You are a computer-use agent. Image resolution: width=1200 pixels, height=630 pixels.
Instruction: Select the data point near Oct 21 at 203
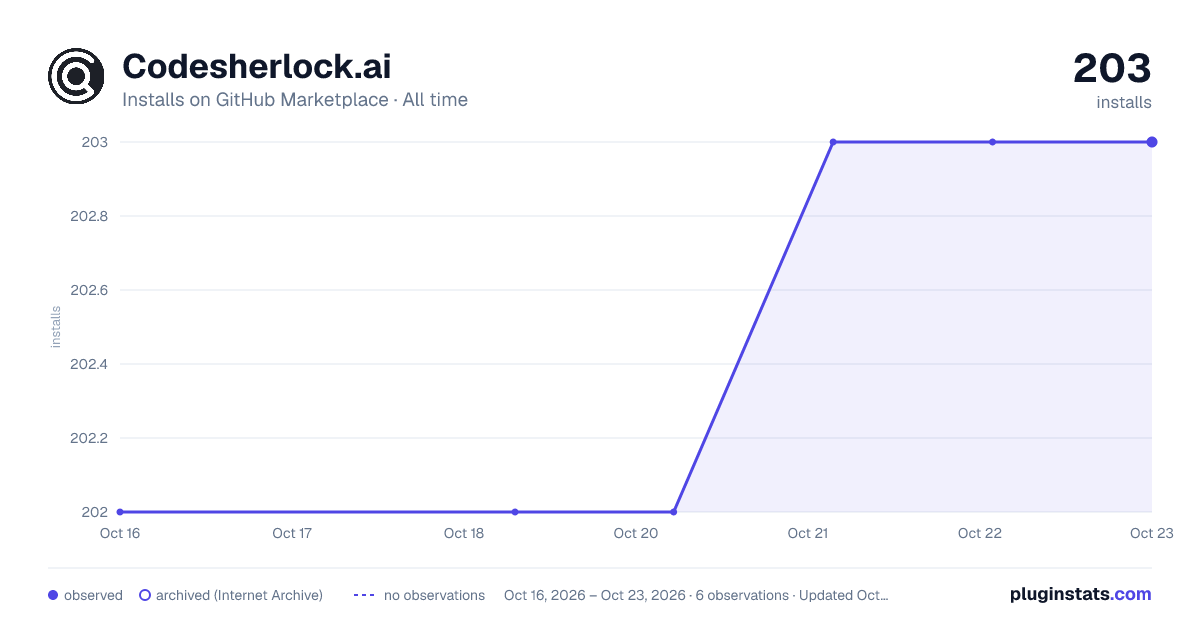833,142
